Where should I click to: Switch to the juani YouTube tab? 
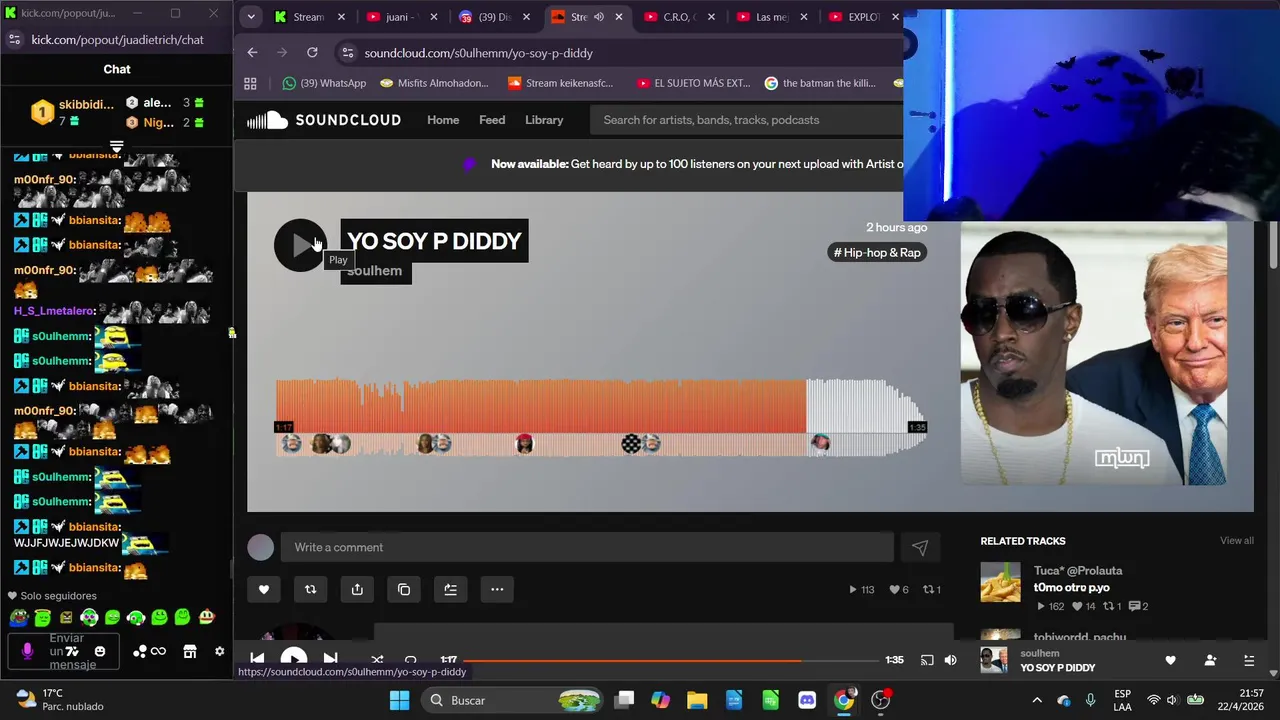pyautogui.click(x=402, y=17)
